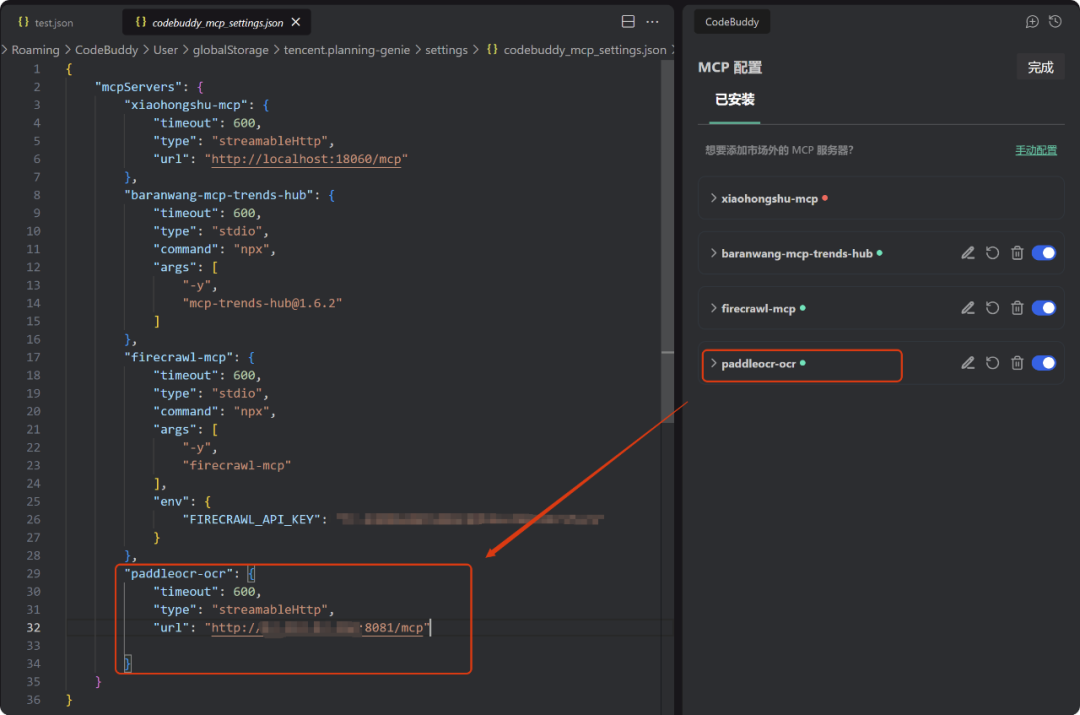Split the editor with the layout icon
The image size is (1080, 715).
pos(628,21)
